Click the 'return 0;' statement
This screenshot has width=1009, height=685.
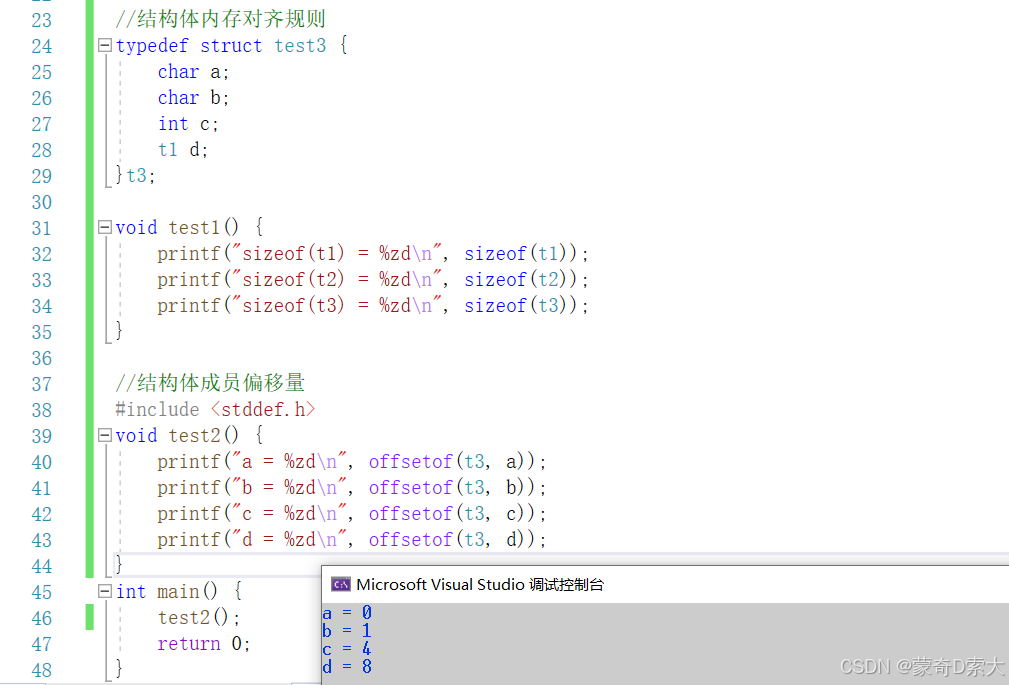(204, 644)
